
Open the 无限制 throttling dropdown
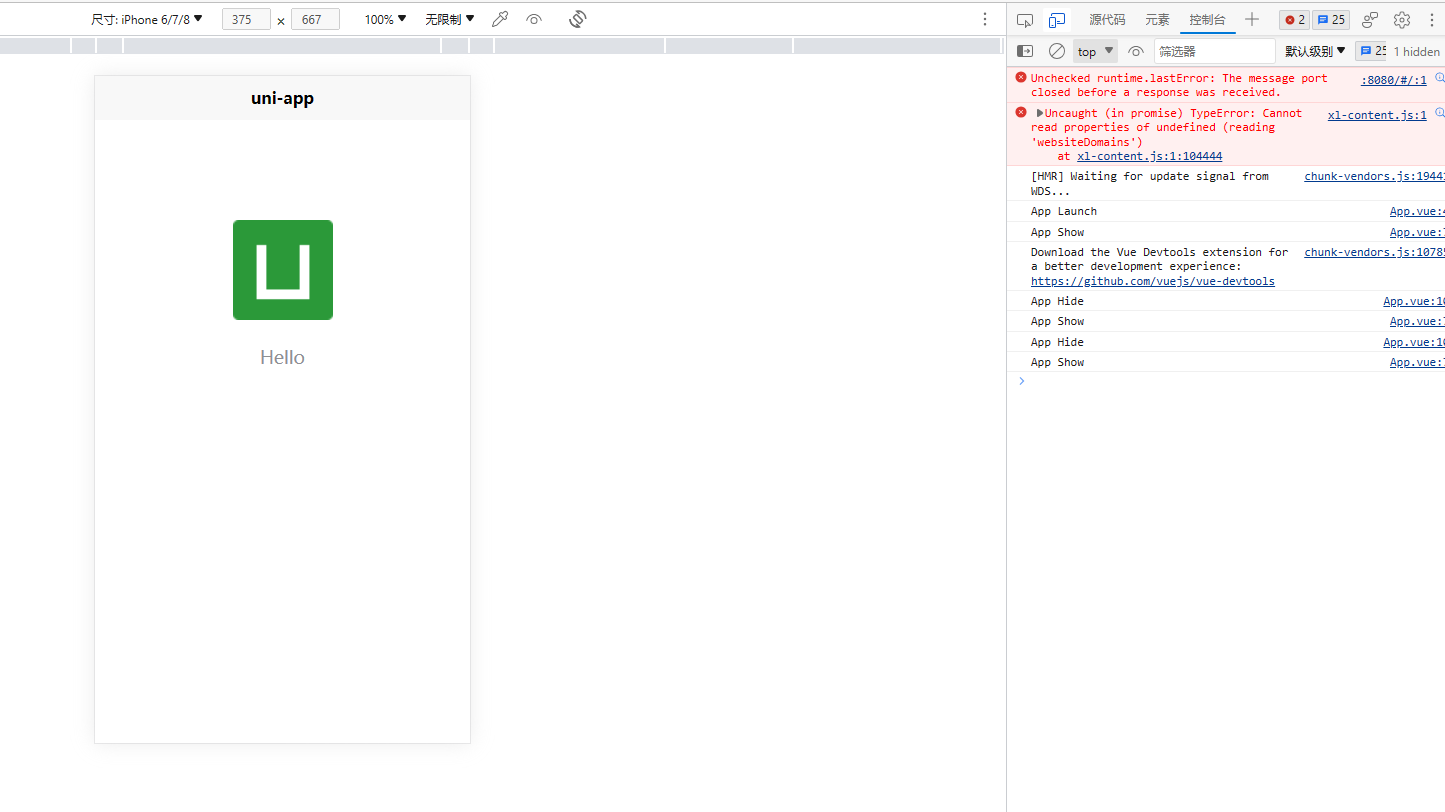point(450,19)
